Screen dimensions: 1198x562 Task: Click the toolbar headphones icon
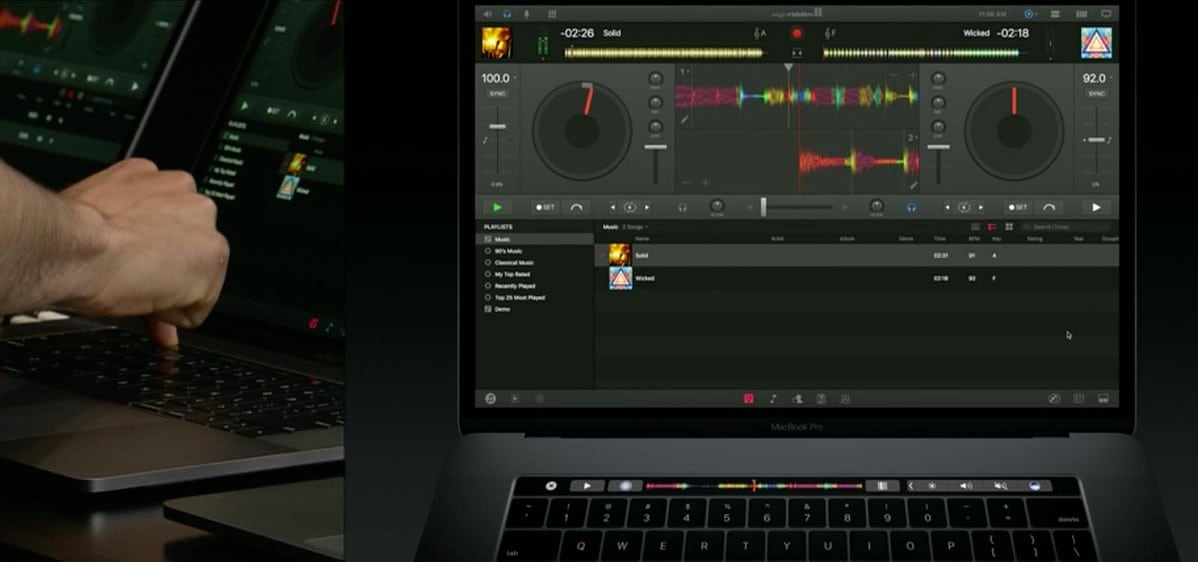pyautogui.click(x=507, y=14)
